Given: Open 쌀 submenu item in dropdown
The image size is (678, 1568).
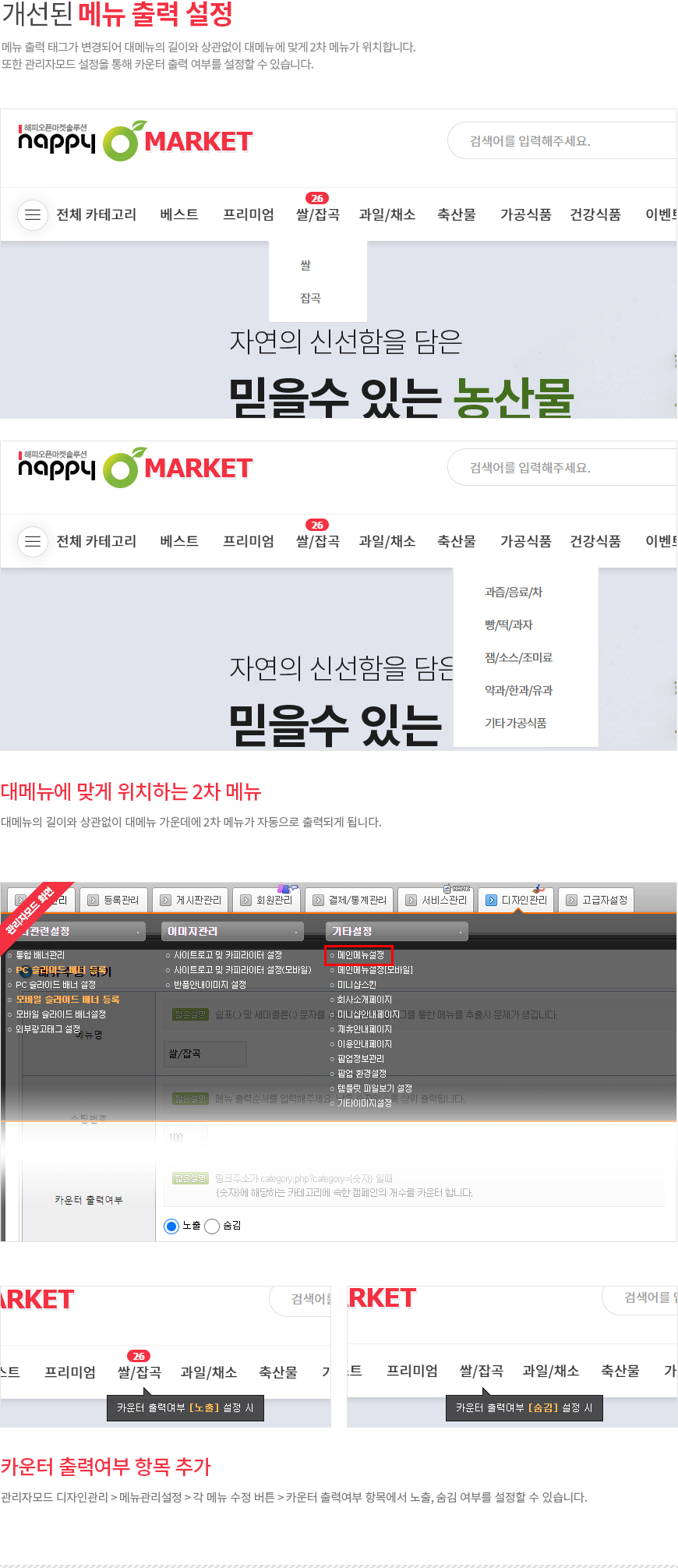Looking at the screenshot, I should pyautogui.click(x=305, y=265).
